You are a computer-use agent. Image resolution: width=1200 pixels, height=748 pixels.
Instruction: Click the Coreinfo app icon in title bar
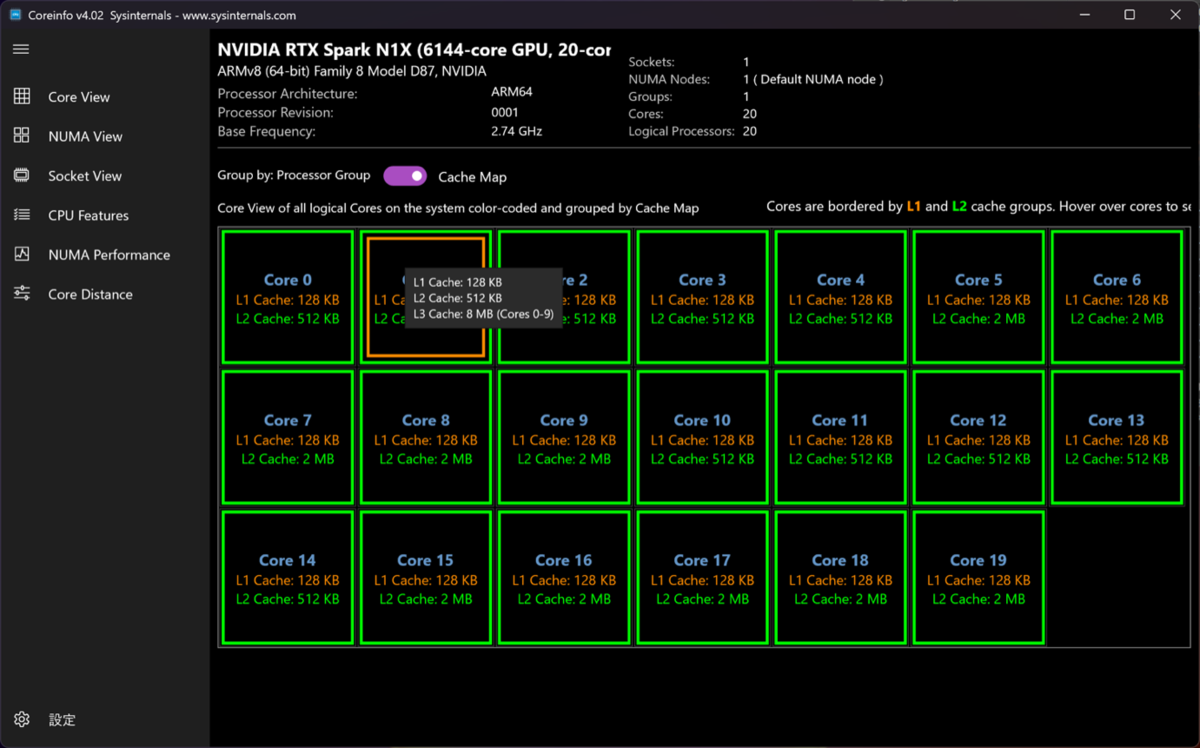16,15
